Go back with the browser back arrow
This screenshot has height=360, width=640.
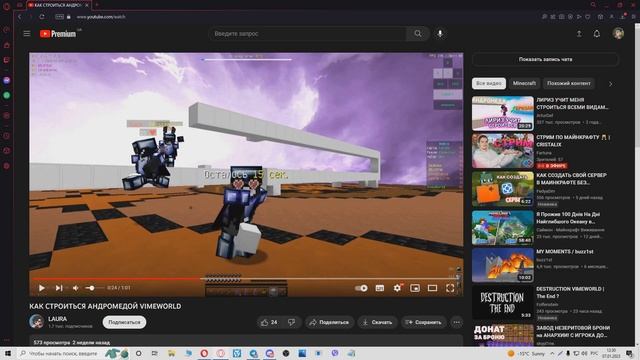pyautogui.click(x=20, y=17)
